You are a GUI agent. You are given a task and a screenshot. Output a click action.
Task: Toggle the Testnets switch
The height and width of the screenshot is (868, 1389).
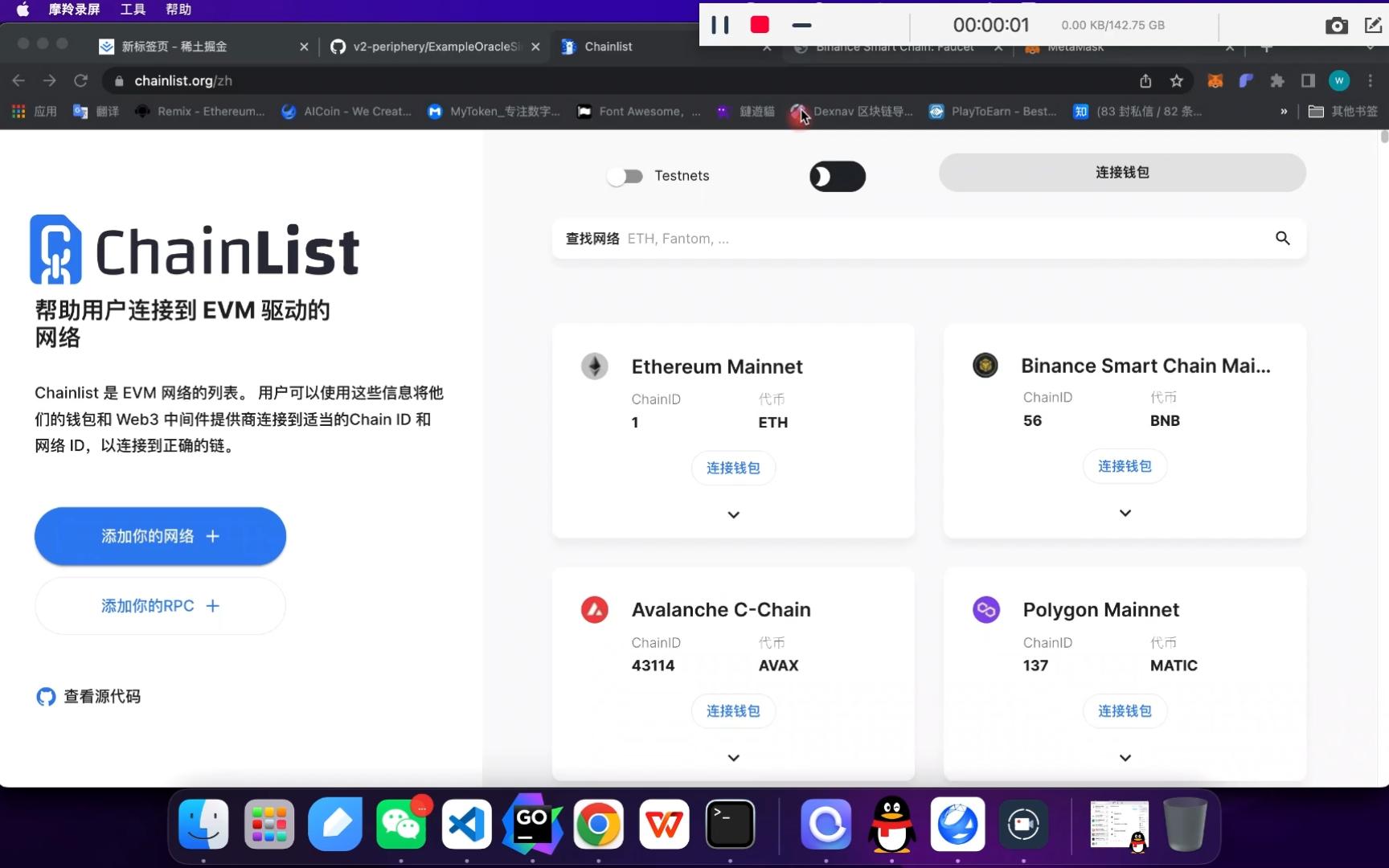pyautogui.click(x=625, y=176)
